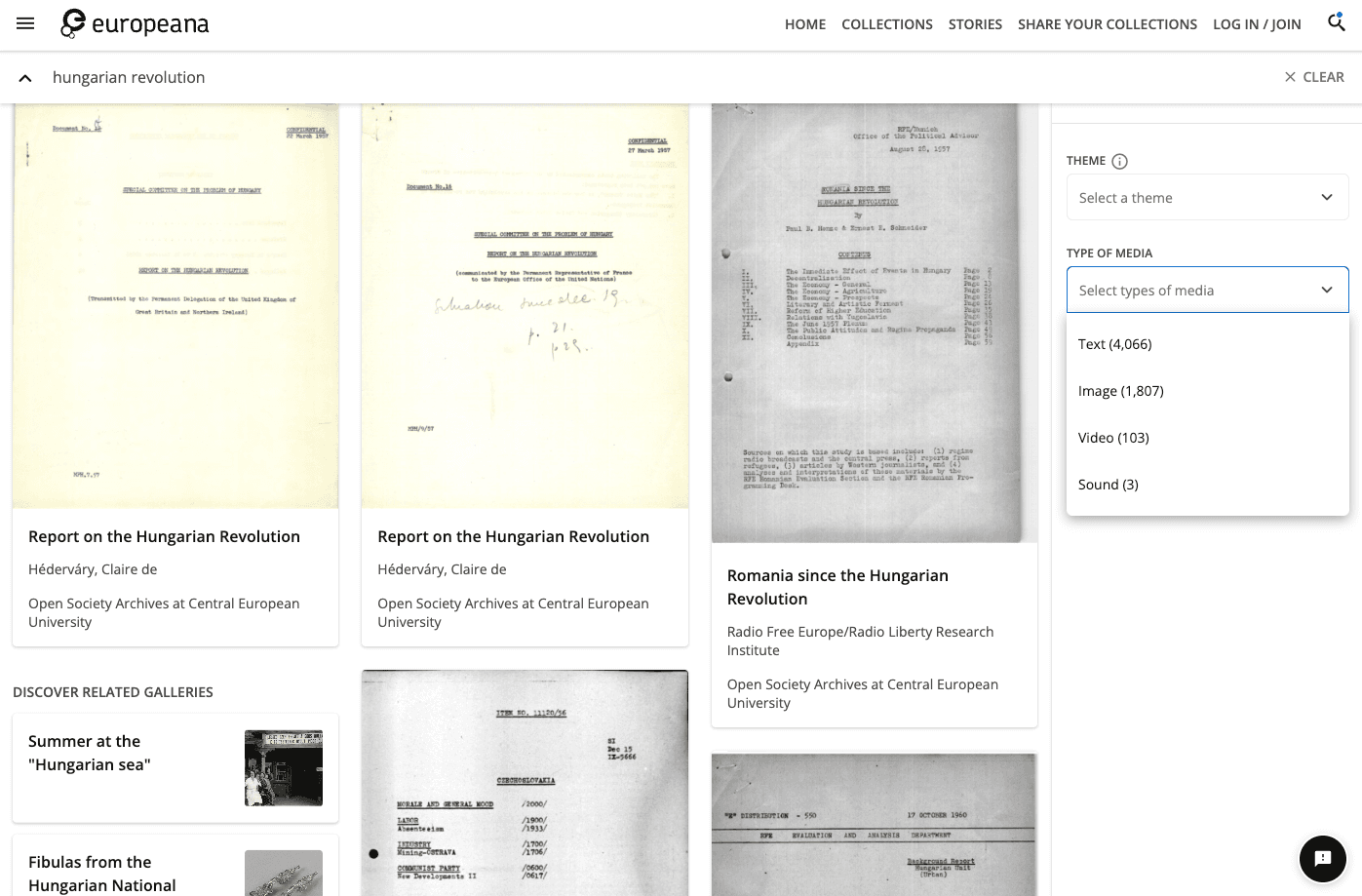1362x896 pixels.
Task: Open the hamburger main menu
Action: tap(25, 23)
